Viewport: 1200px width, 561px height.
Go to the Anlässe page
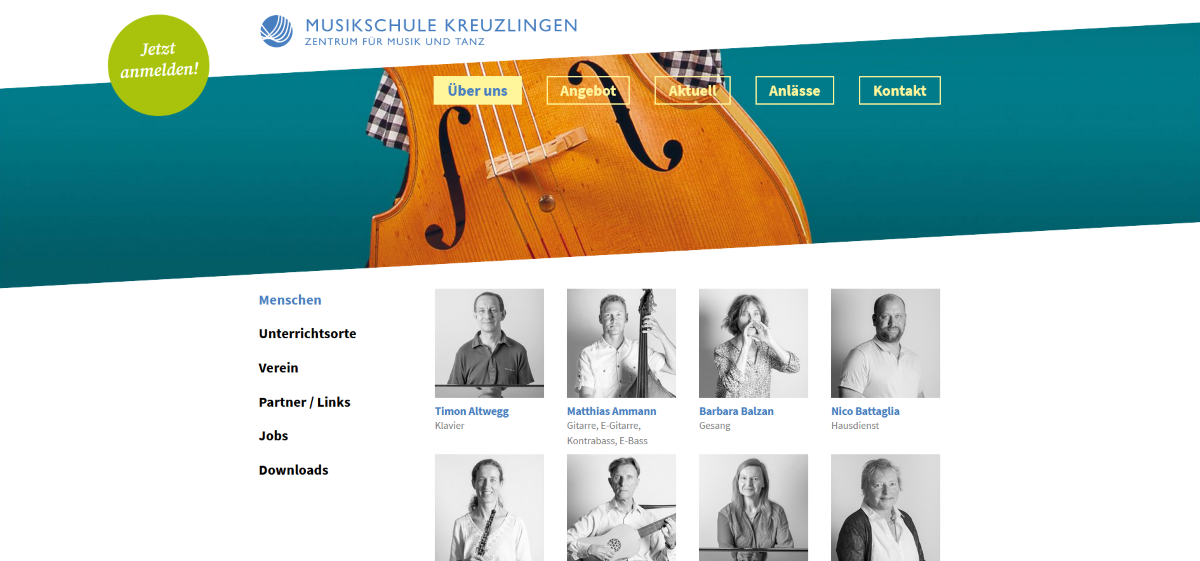pos(794,90)
